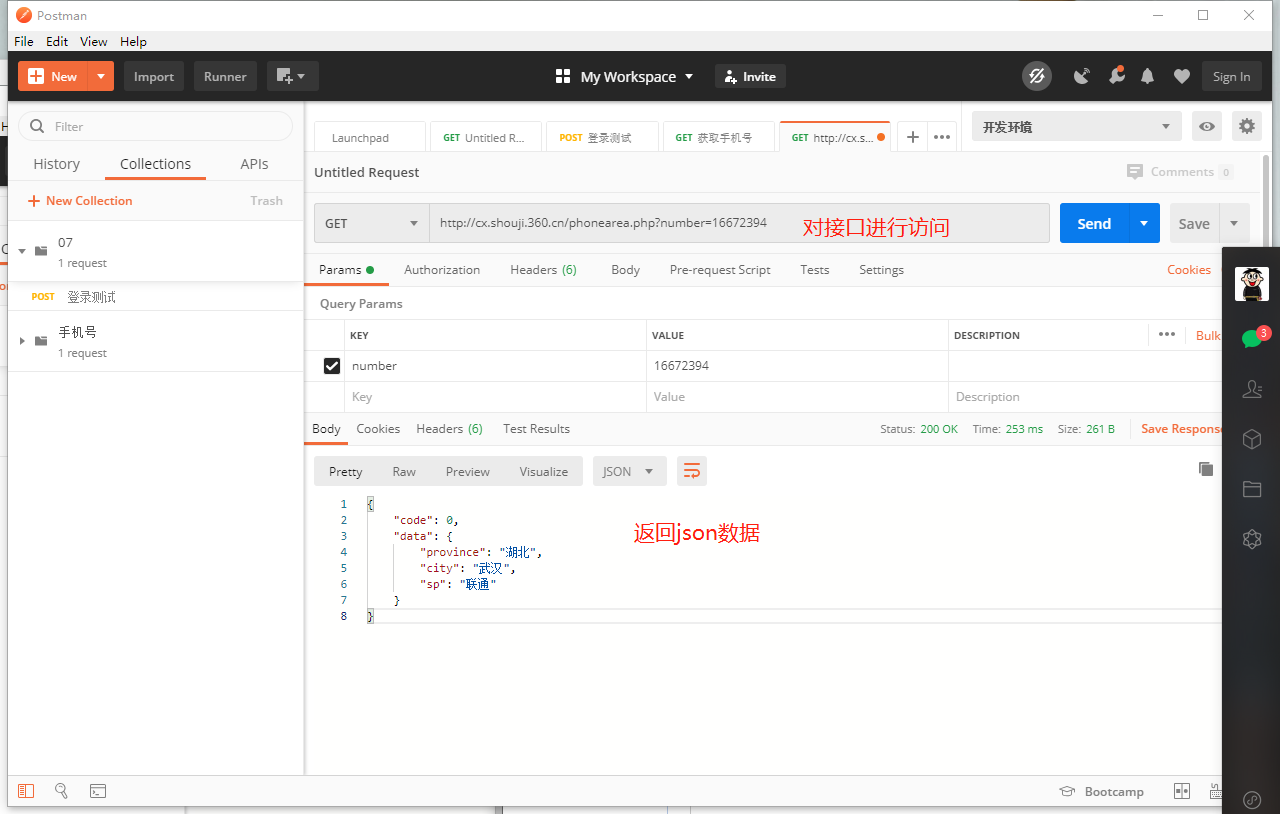Open the Edit menu
1280x814 pixels.
[x=57, y=41]
